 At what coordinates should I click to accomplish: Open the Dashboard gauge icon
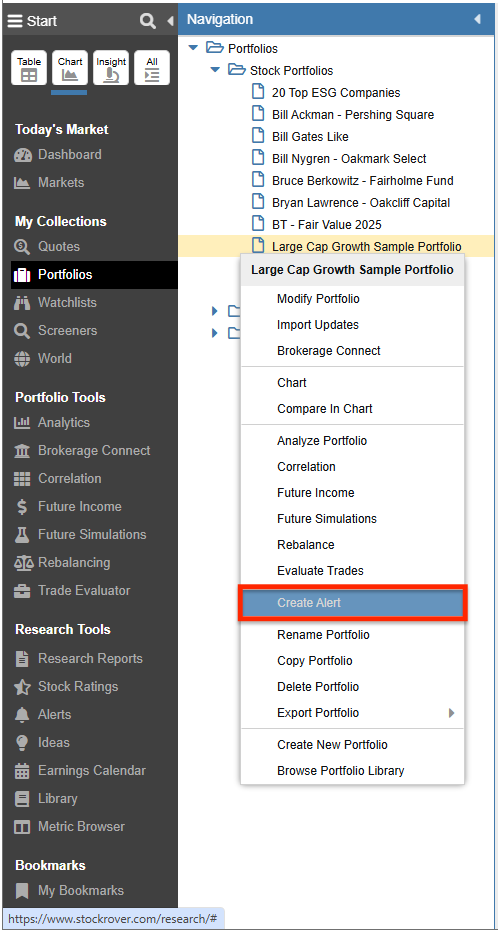tap(23, 155)
